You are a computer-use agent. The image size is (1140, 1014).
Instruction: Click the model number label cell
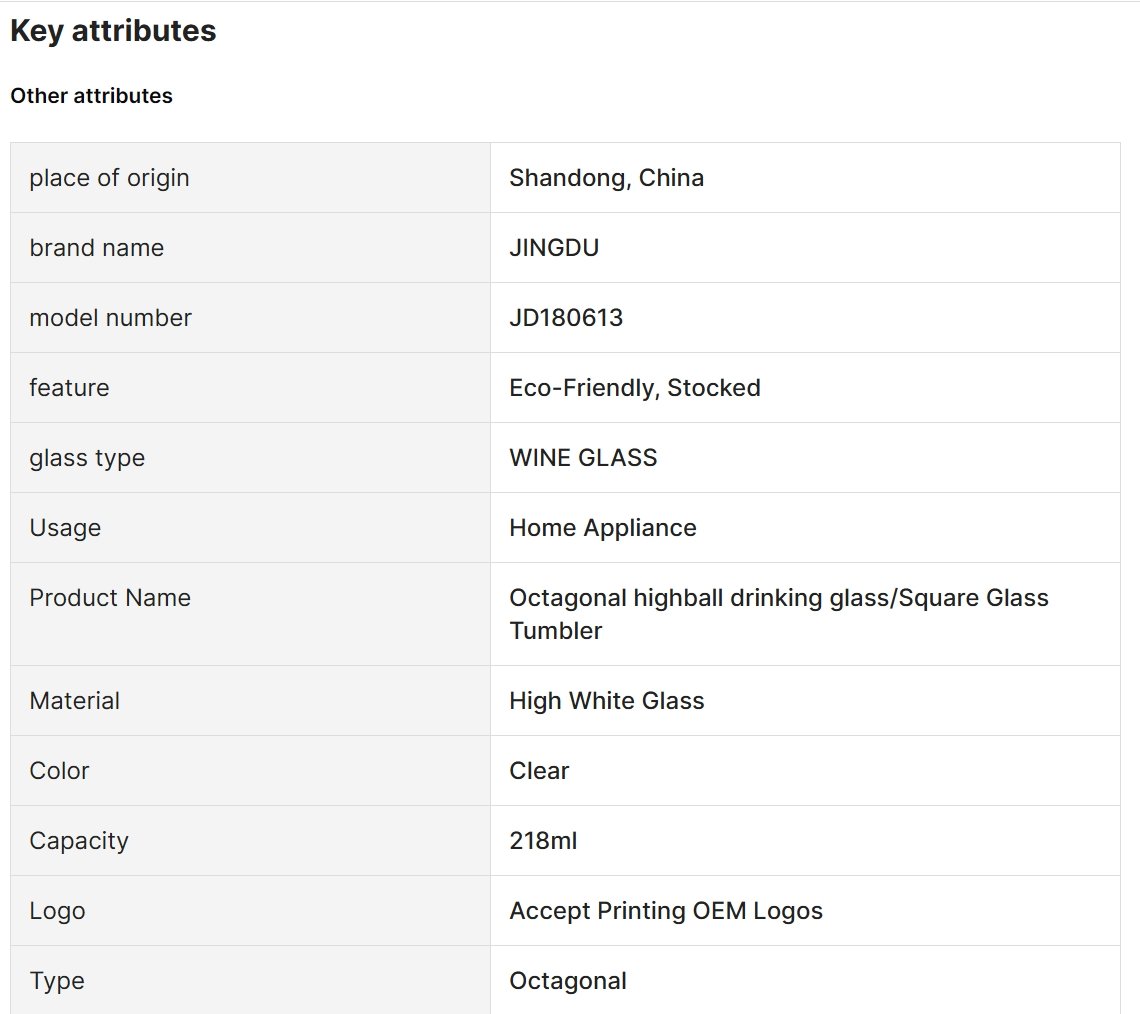pos(251,318)
